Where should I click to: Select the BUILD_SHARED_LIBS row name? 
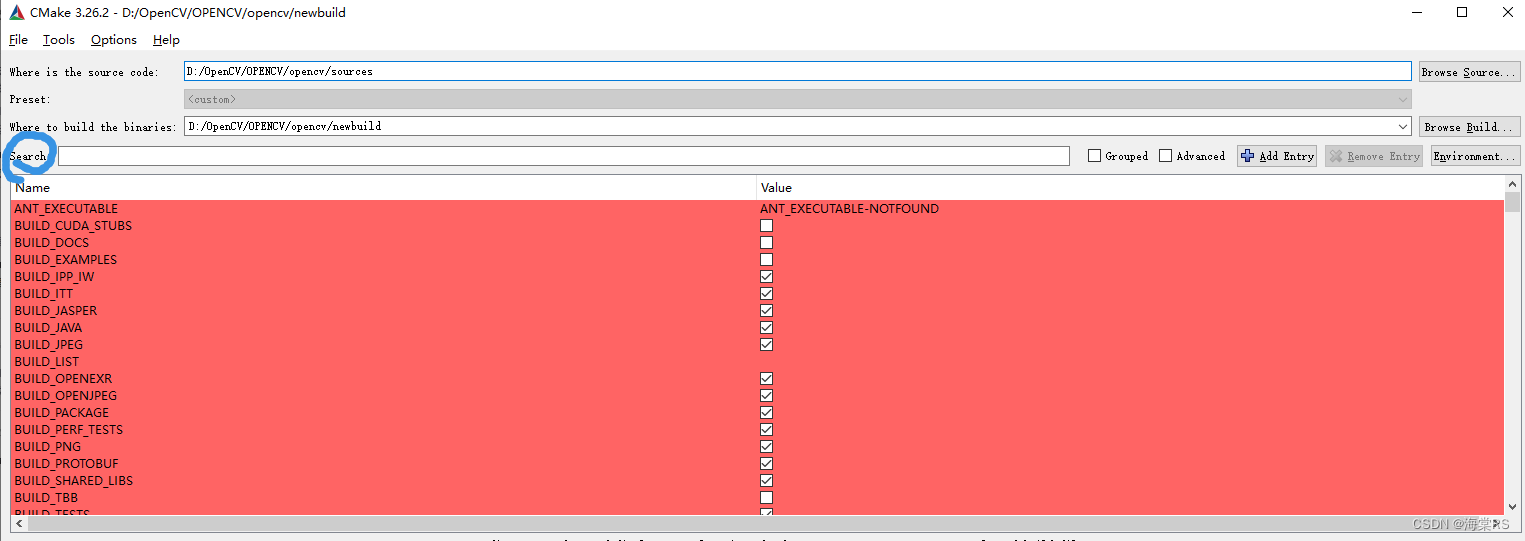pyautogui.click(x=74, y=481)
